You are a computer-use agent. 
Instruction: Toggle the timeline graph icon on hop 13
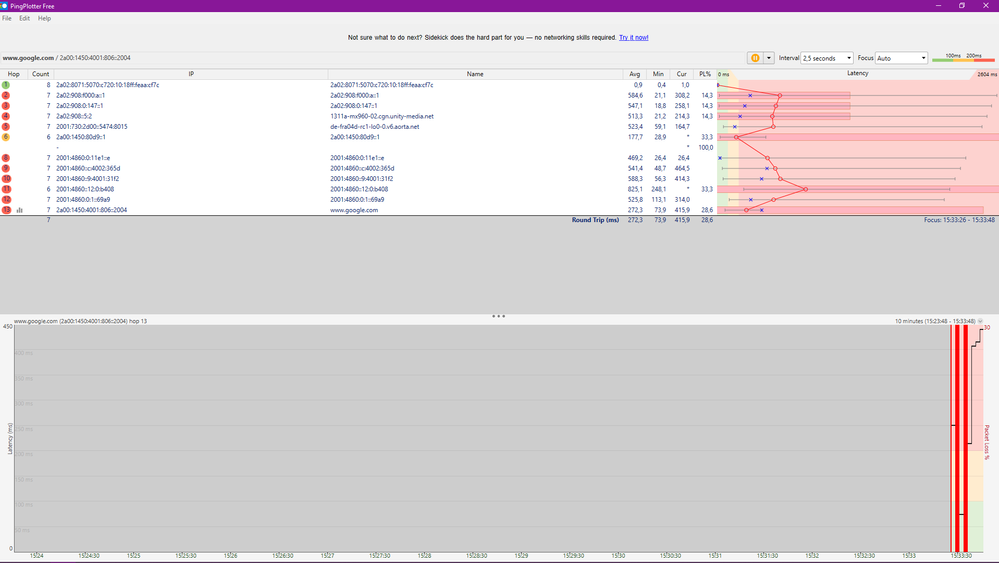(x=20, y=210)
